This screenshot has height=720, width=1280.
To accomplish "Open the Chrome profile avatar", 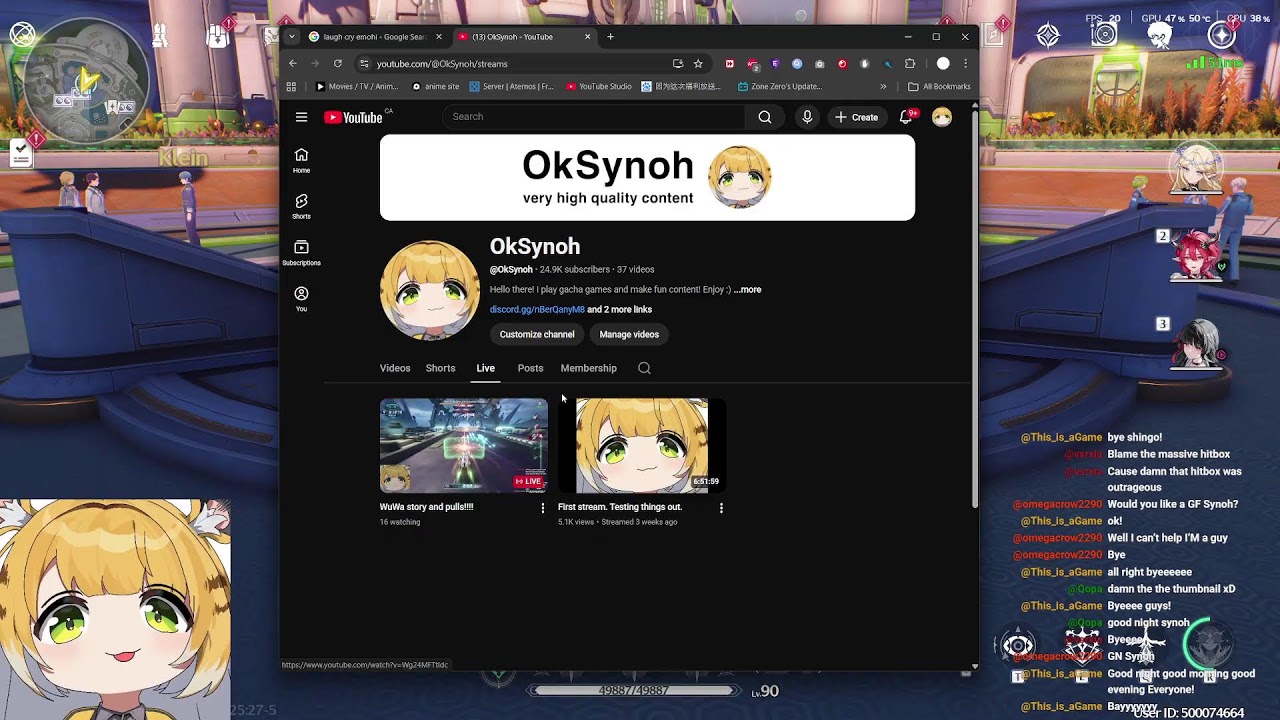I will [x=943, y=63].
